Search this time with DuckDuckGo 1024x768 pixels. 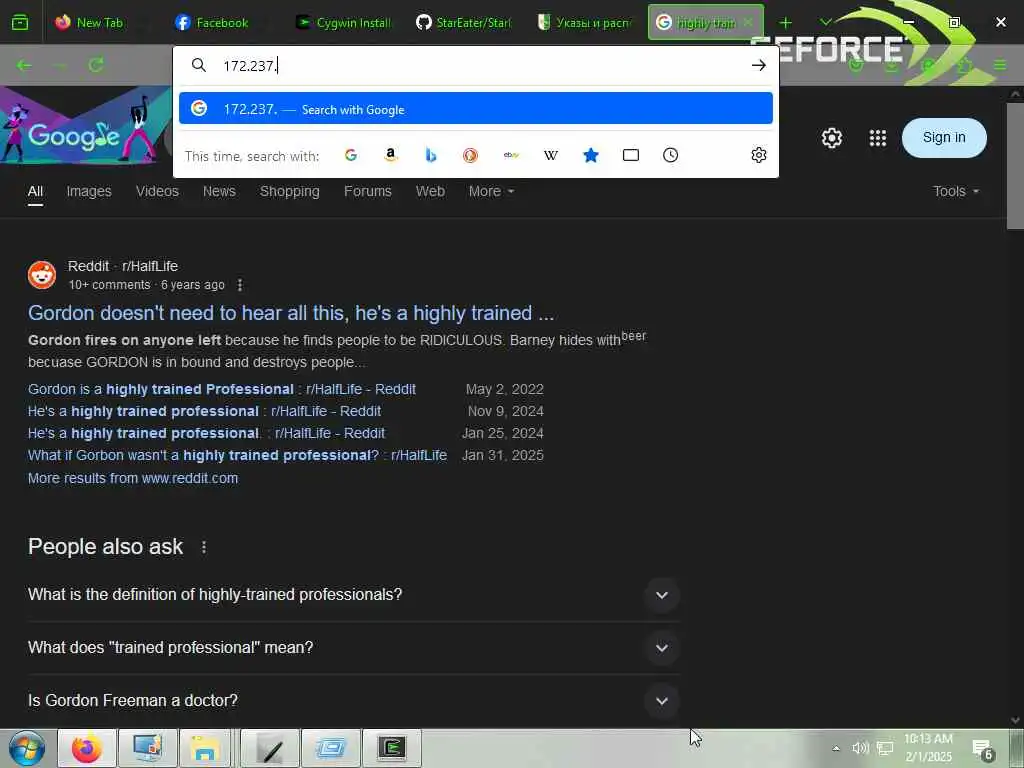click(x=470, y=155)
